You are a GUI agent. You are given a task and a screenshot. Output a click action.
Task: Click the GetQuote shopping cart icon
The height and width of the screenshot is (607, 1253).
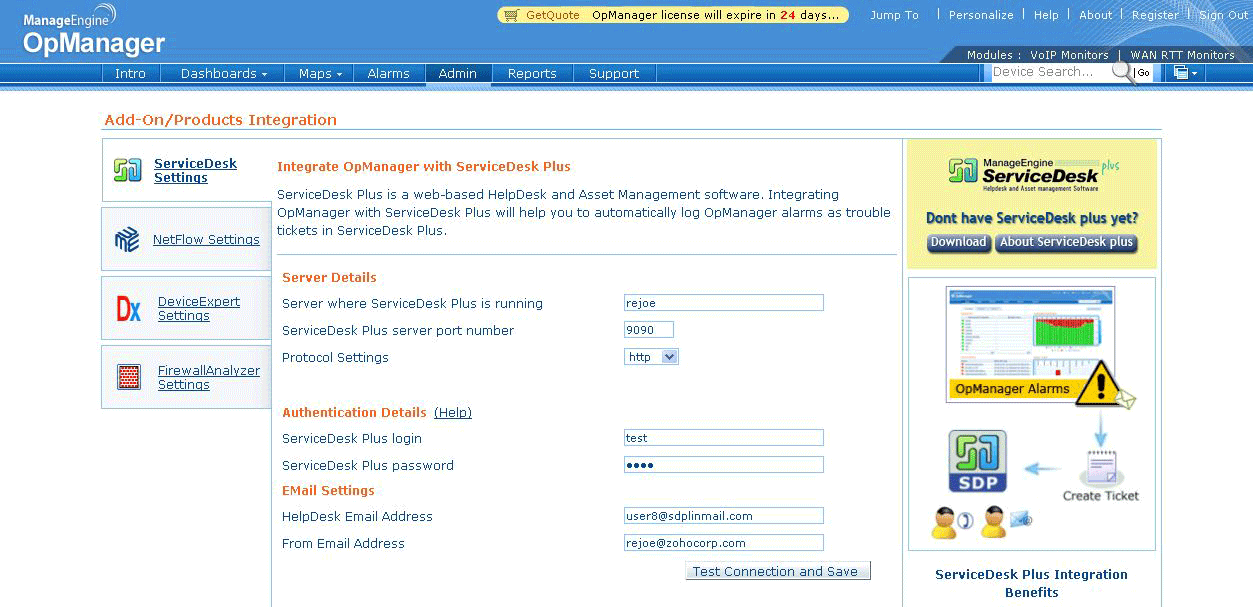511,15
